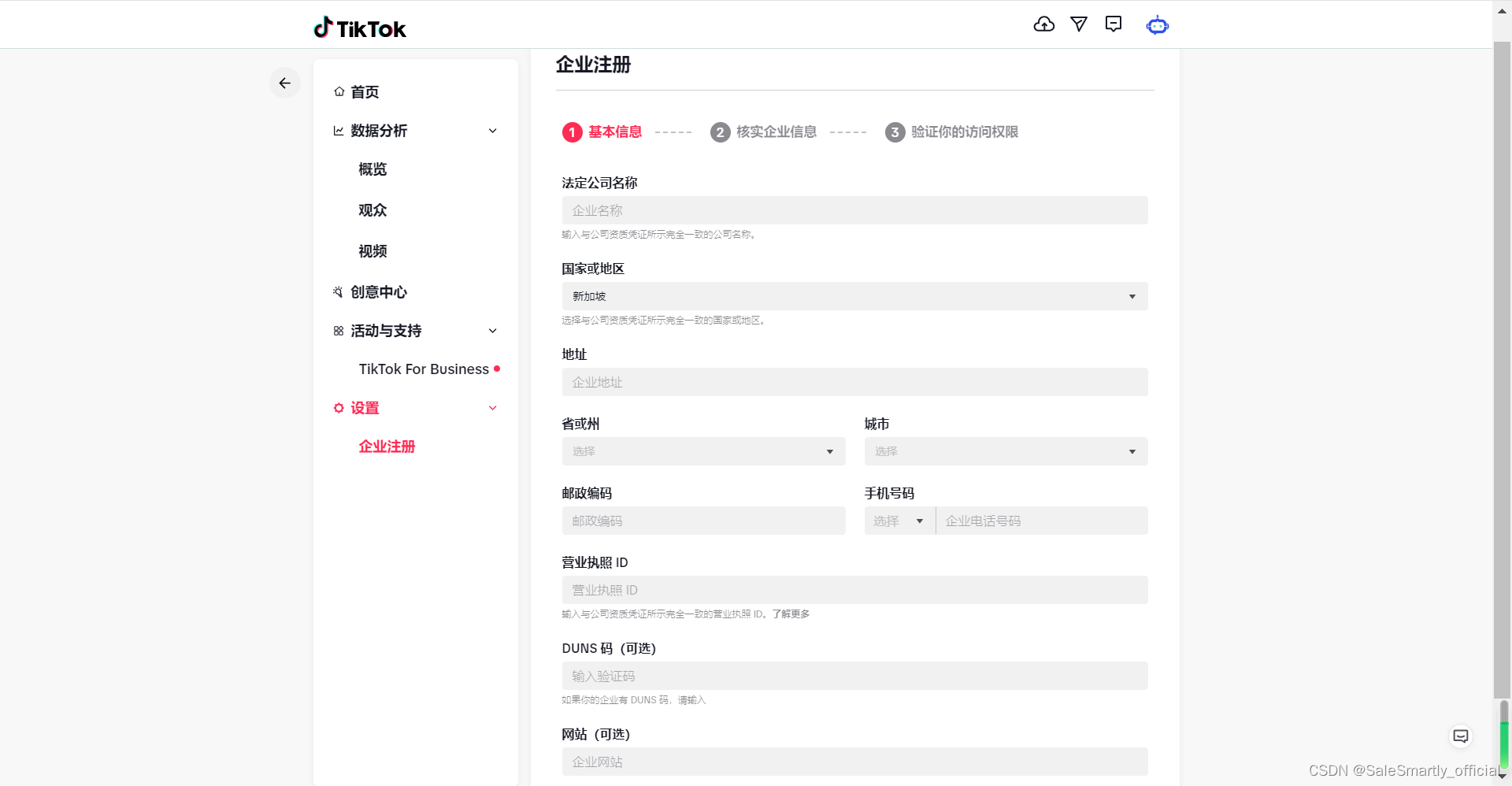Screen dimensions: 1512x786
Task: Focus the 企业网站 input field
Action: click(854, 762)
